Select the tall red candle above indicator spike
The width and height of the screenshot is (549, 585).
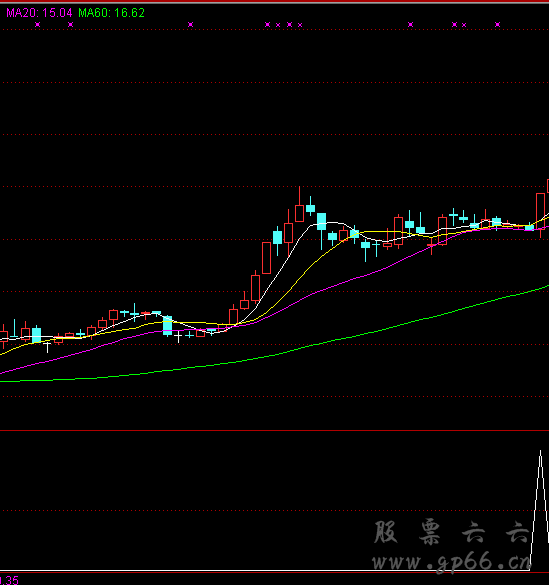pos(540,216)
